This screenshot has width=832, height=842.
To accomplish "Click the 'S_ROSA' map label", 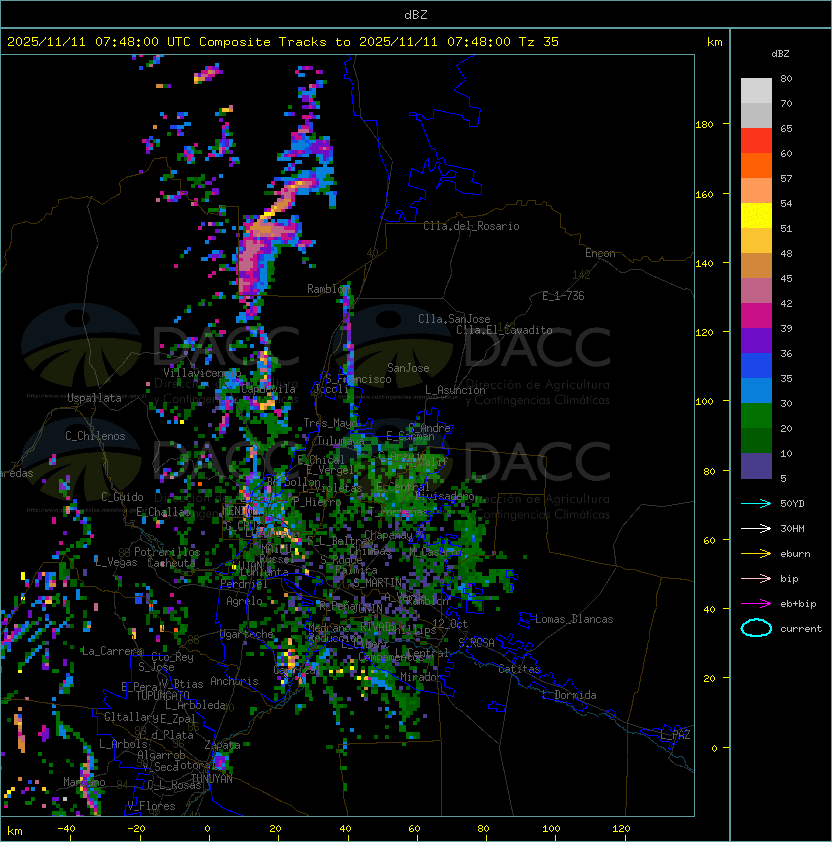I will [x=476, y=643].
